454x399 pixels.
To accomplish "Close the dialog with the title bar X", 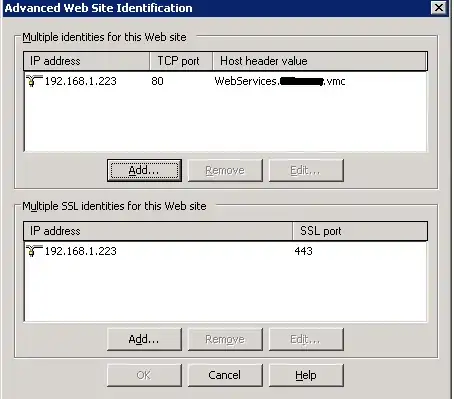I will point(439,7).
